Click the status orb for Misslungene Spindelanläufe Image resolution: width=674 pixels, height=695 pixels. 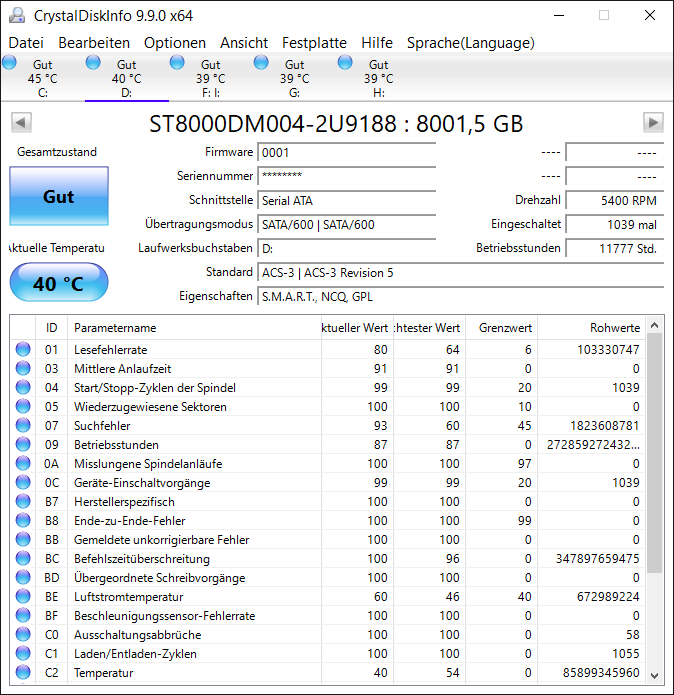tap(23, 464)
